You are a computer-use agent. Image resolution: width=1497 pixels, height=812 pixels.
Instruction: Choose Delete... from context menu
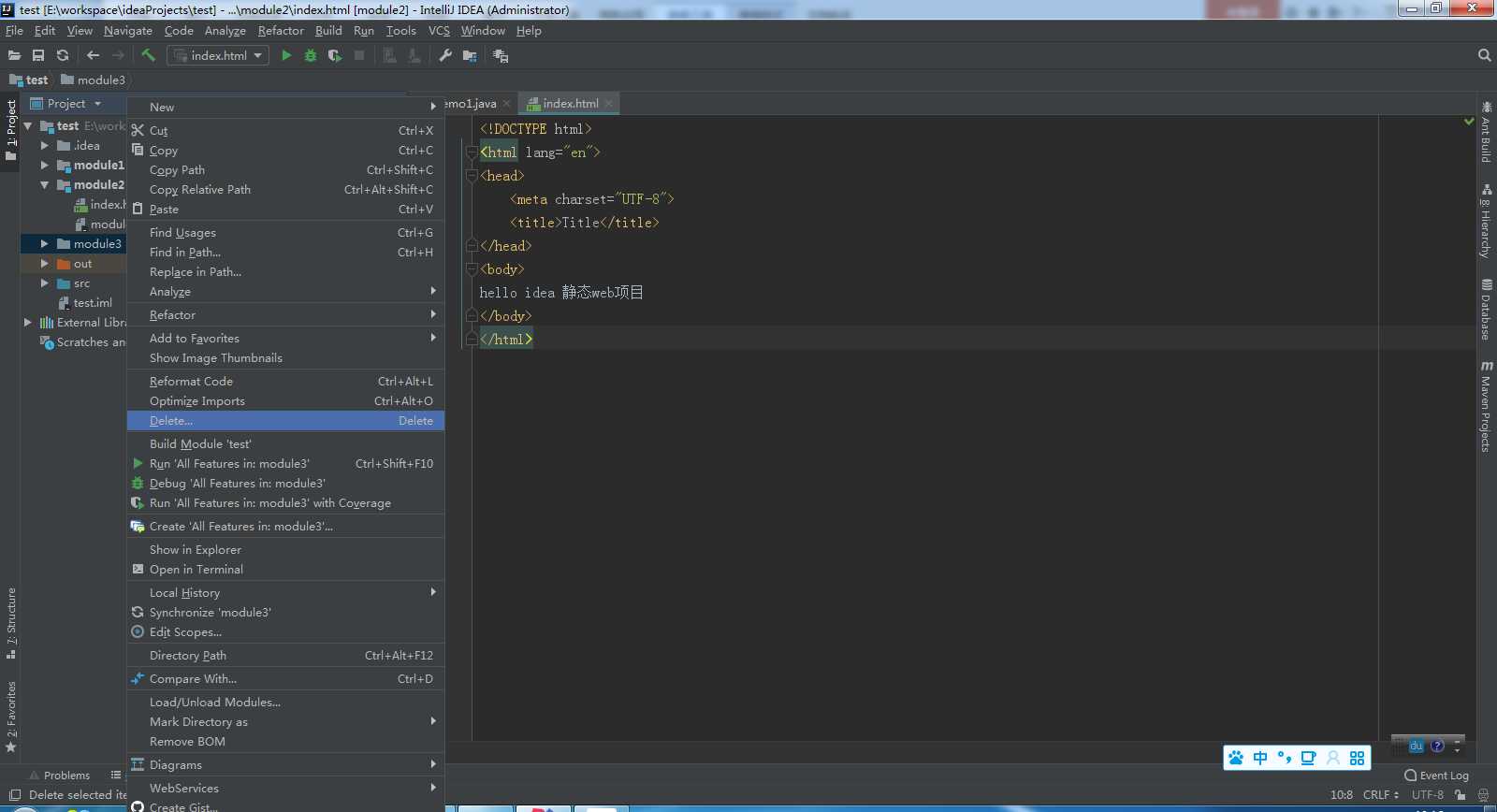coord(285,421)
